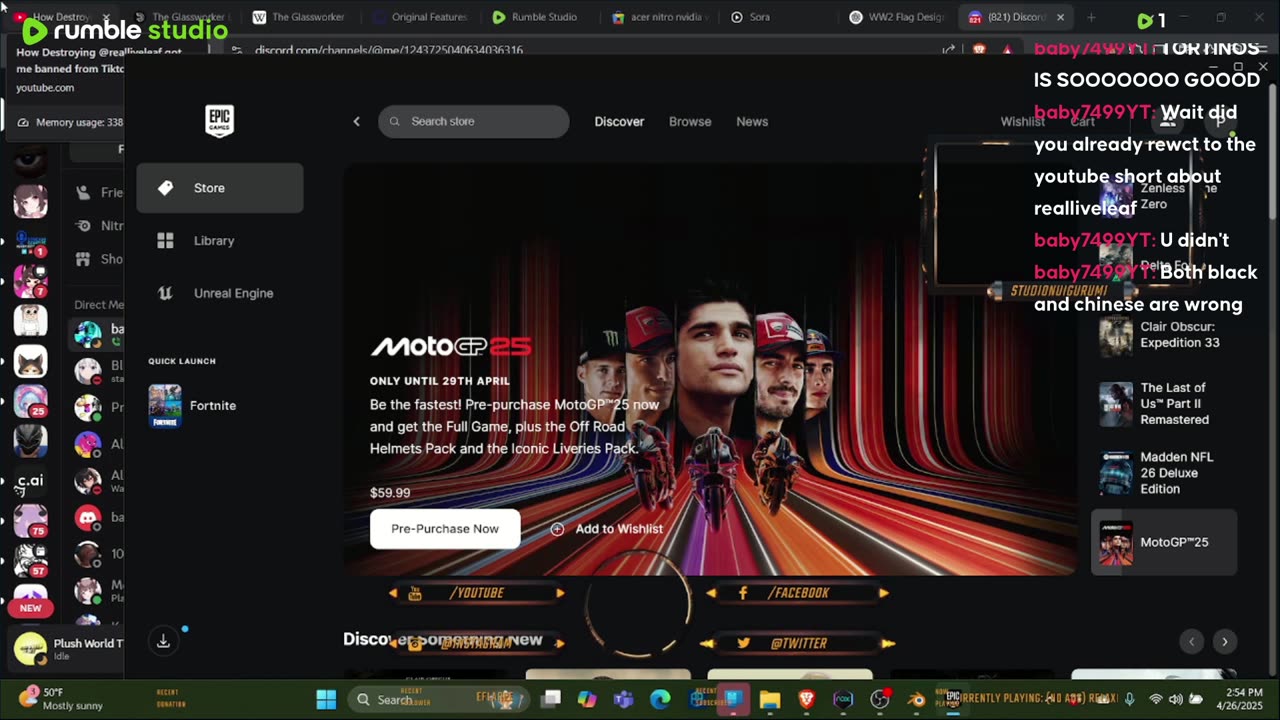Switch to the Original Features tab
The height and width of the screenshot is (720, 1280).
pyautogui.click(x=419, y=17)
